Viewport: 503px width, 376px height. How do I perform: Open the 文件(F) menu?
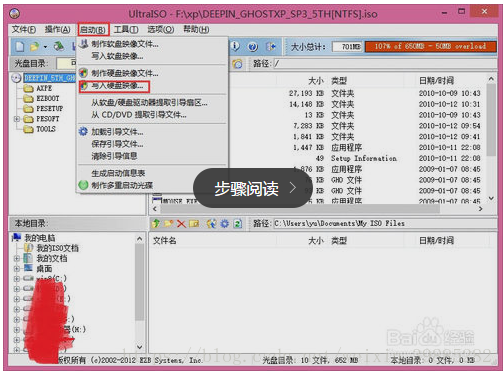(24, 30)
